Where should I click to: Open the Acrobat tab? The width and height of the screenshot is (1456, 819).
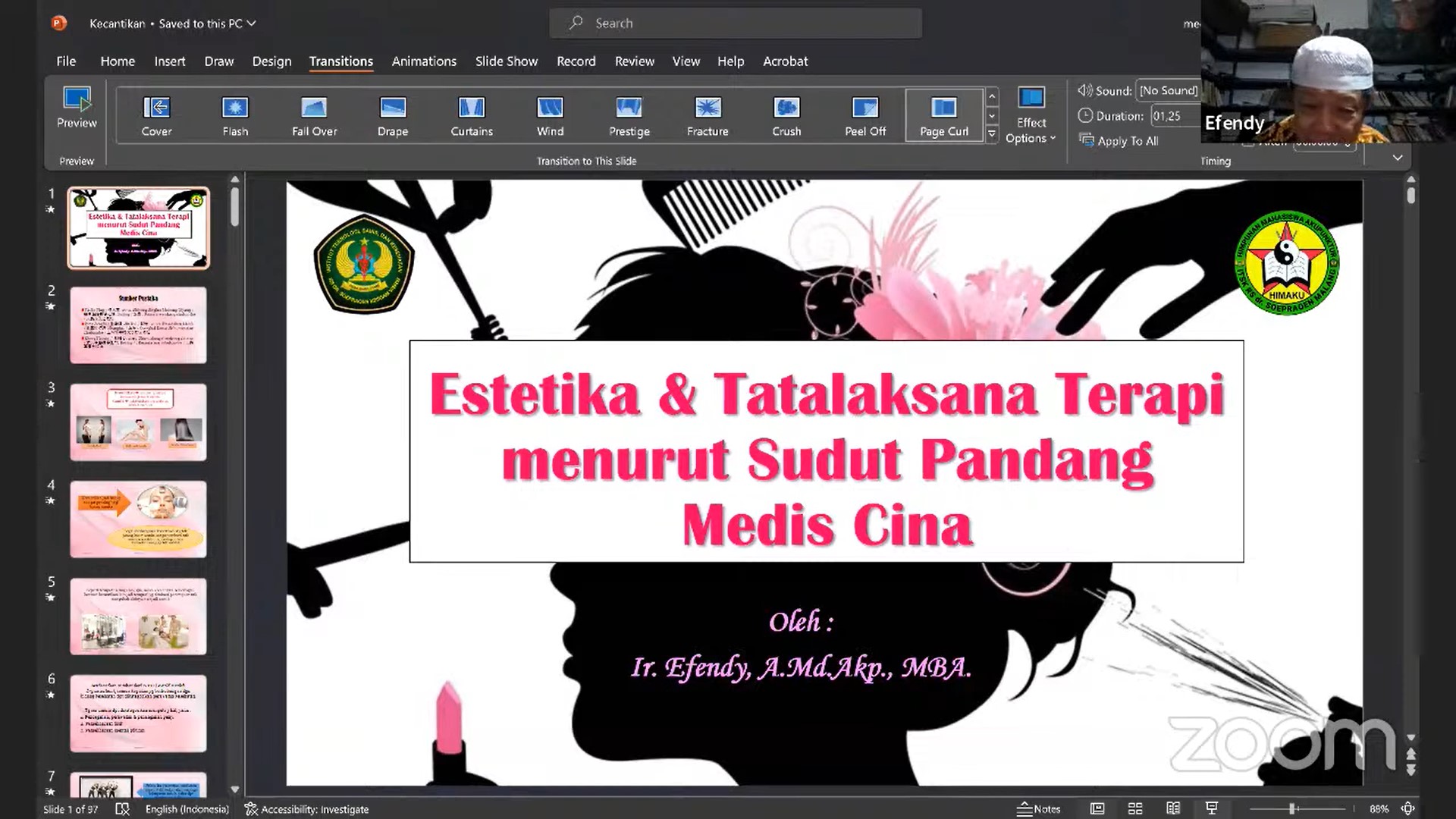(785, 61)
